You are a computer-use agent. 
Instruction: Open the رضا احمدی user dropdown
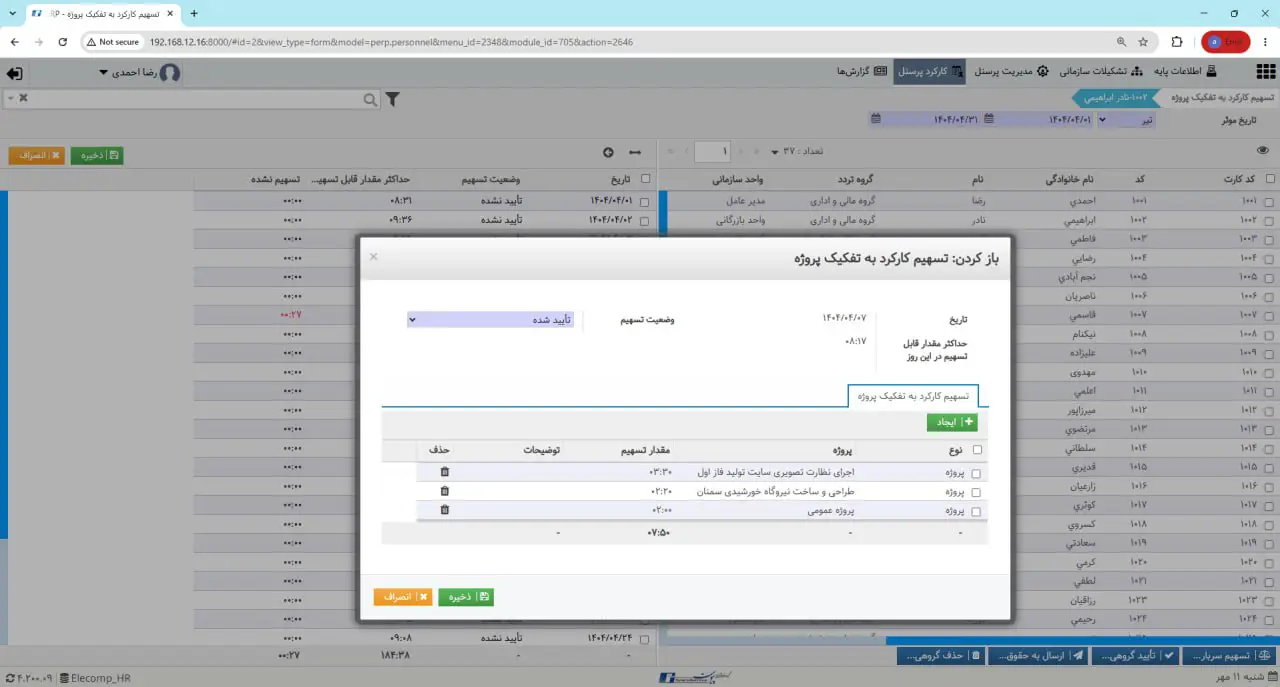[140, 73]
